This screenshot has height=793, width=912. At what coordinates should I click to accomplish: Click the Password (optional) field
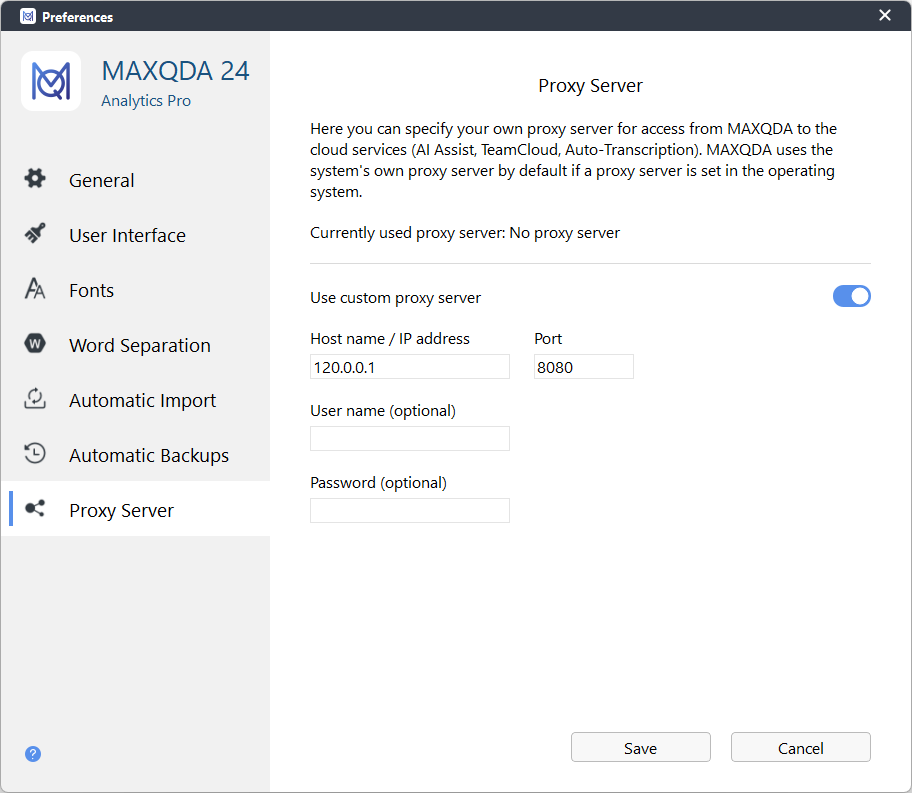[409, 510]
